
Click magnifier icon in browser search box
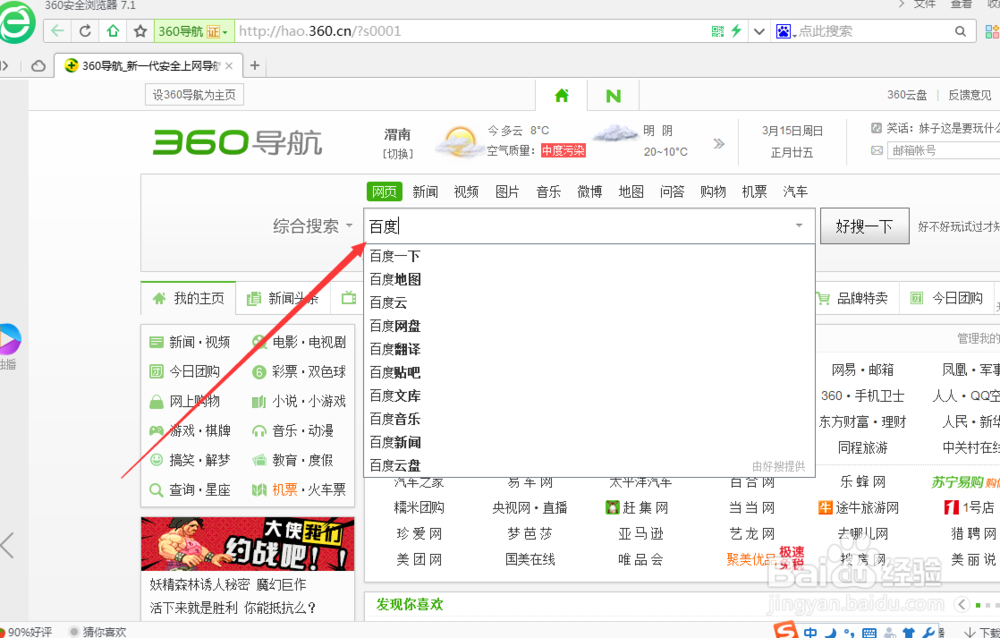click(960, 31)
